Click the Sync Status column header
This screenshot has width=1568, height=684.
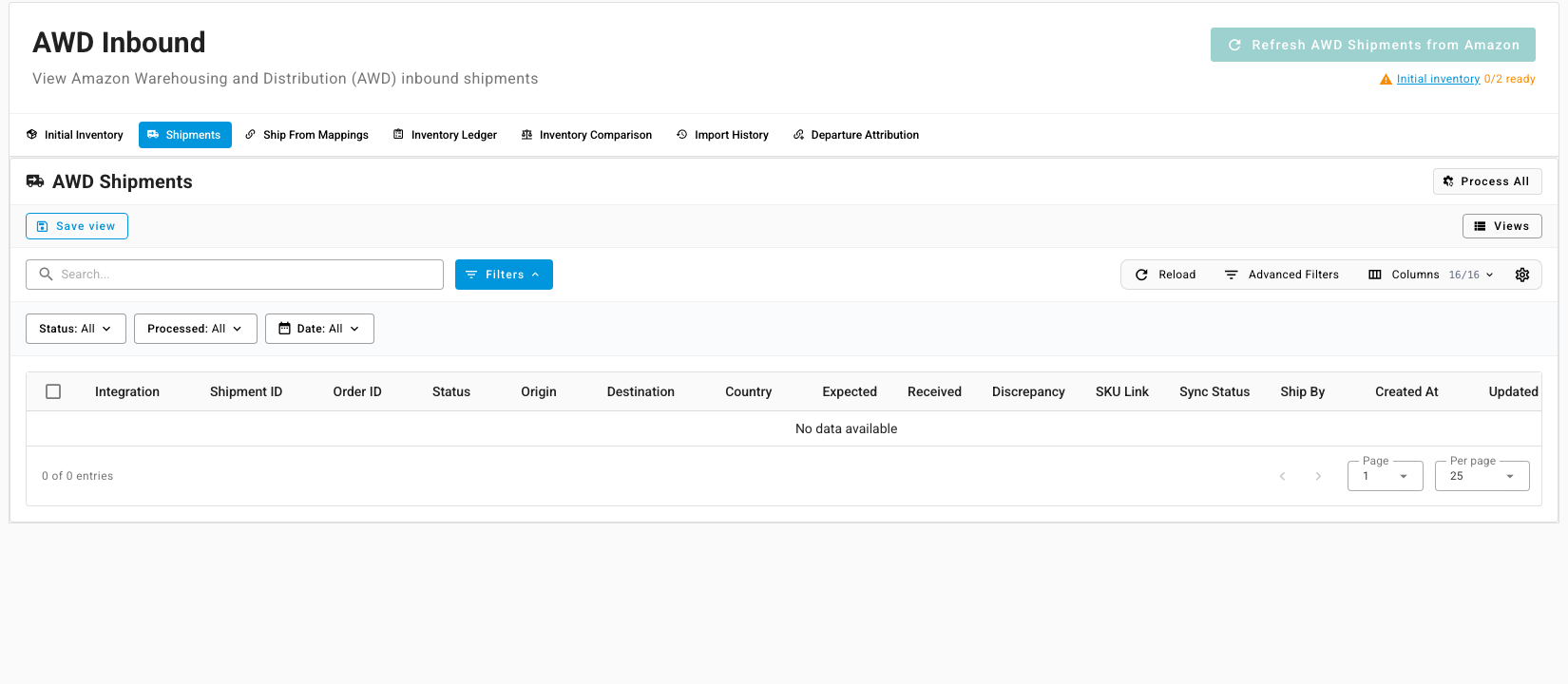click(x=1214, y=391)
